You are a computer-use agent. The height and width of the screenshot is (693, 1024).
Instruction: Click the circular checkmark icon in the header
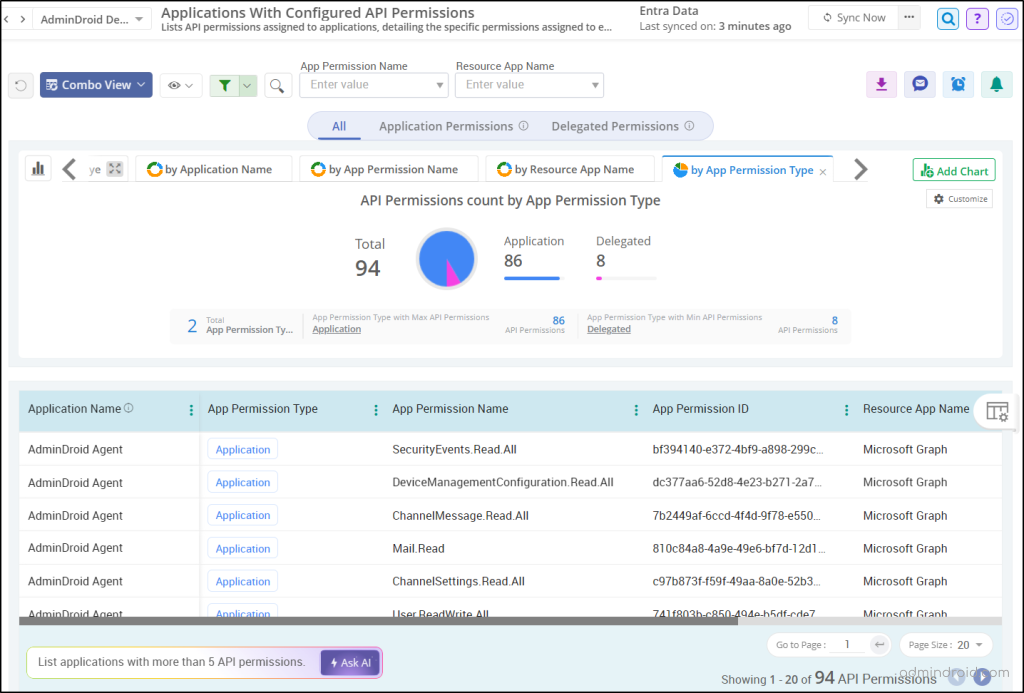pos(1007,19)
